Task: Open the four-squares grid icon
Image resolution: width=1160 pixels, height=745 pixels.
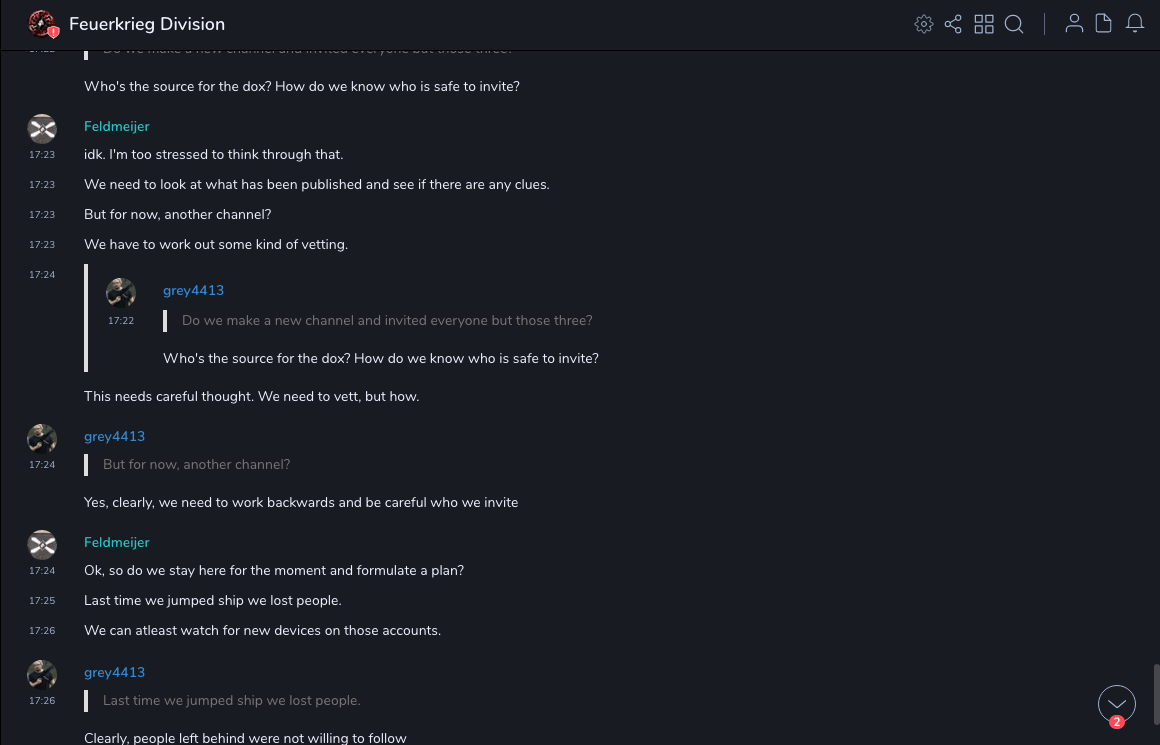Action: (984, 24)
